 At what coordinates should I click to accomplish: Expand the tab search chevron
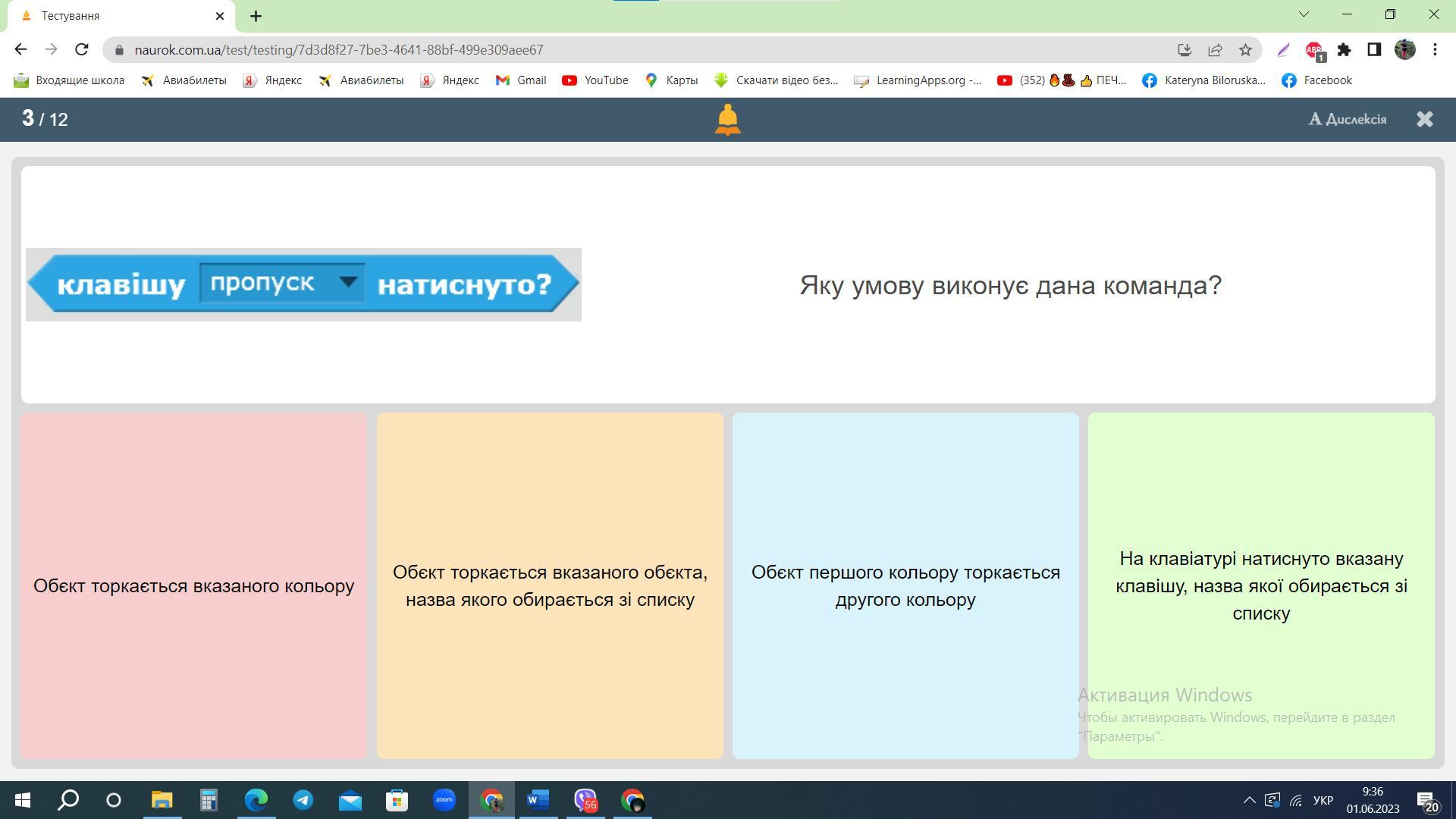tap(1304, 14)
